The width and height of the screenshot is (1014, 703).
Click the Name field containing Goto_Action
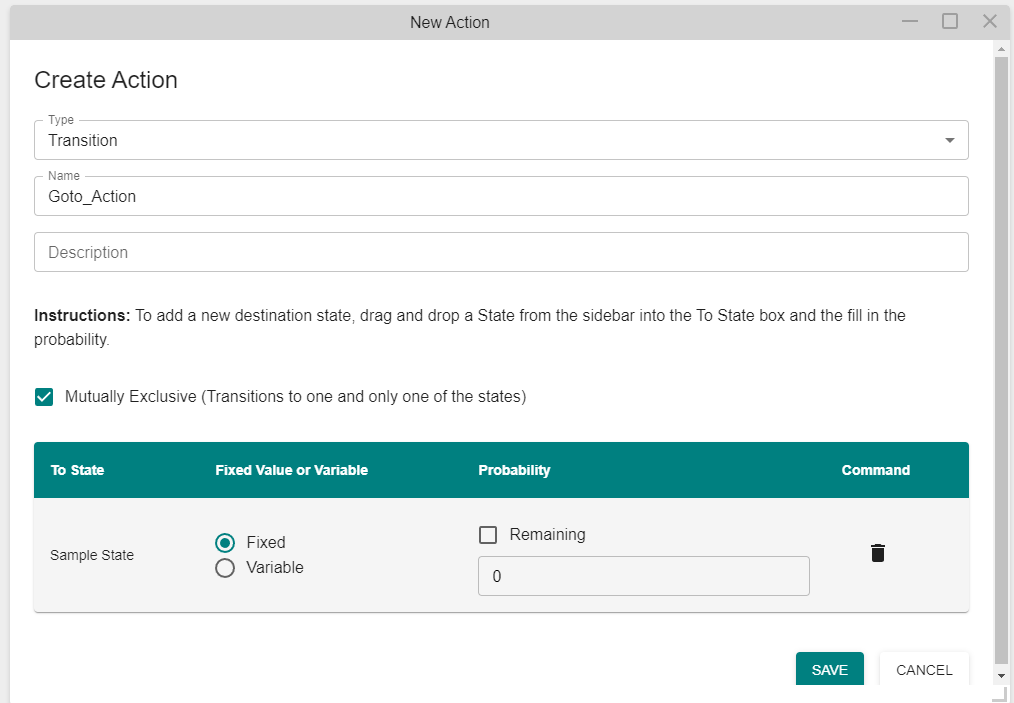tap(501, 196)
